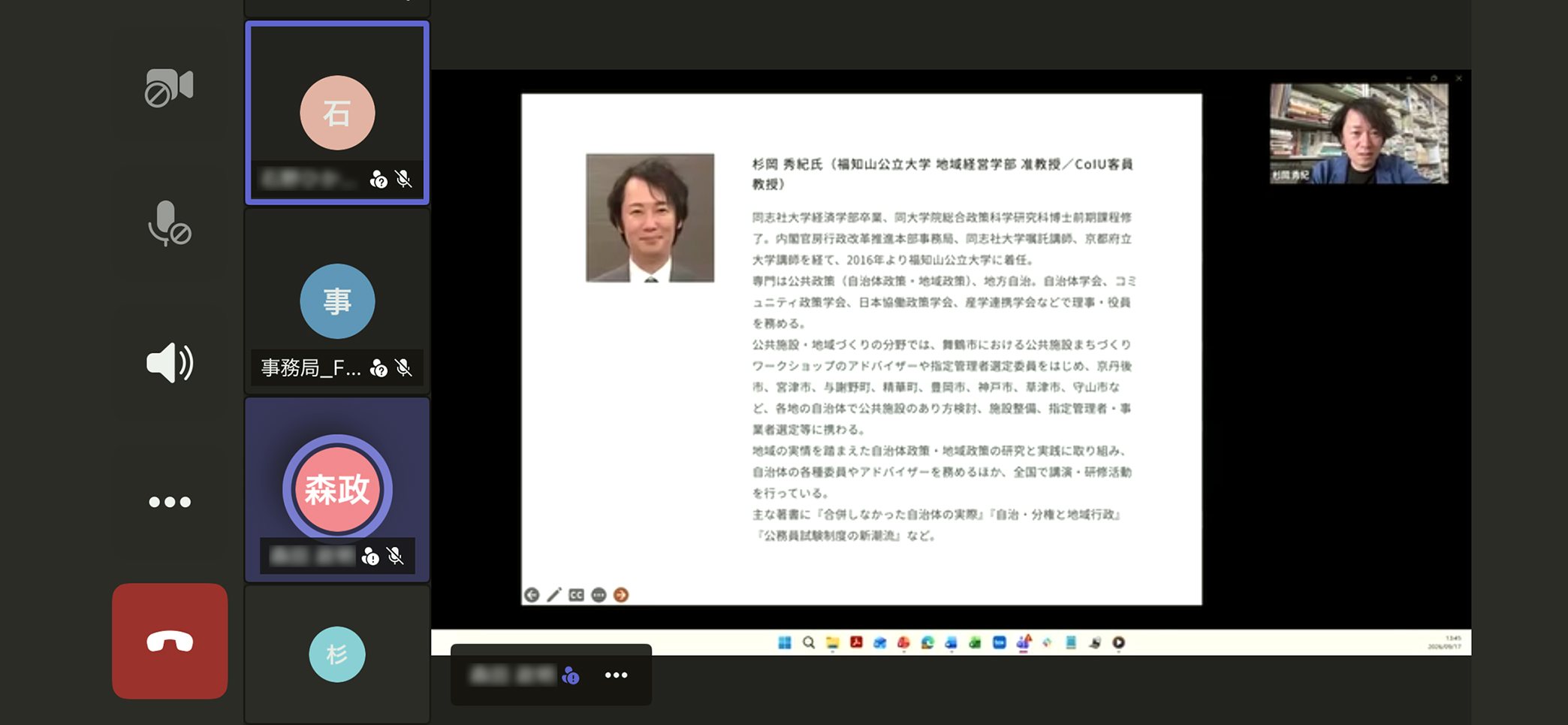This screenshot has height=725, width=1568.
Task: Click the 森政 participant avatar
Action: [x=337, y=490]
